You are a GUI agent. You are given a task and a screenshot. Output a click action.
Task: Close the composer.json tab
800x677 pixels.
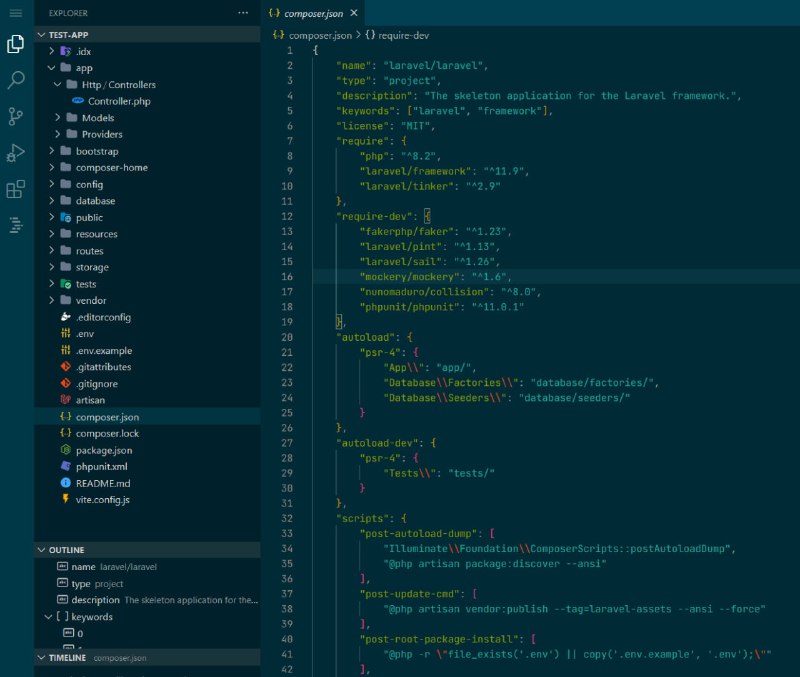[354, 13]
